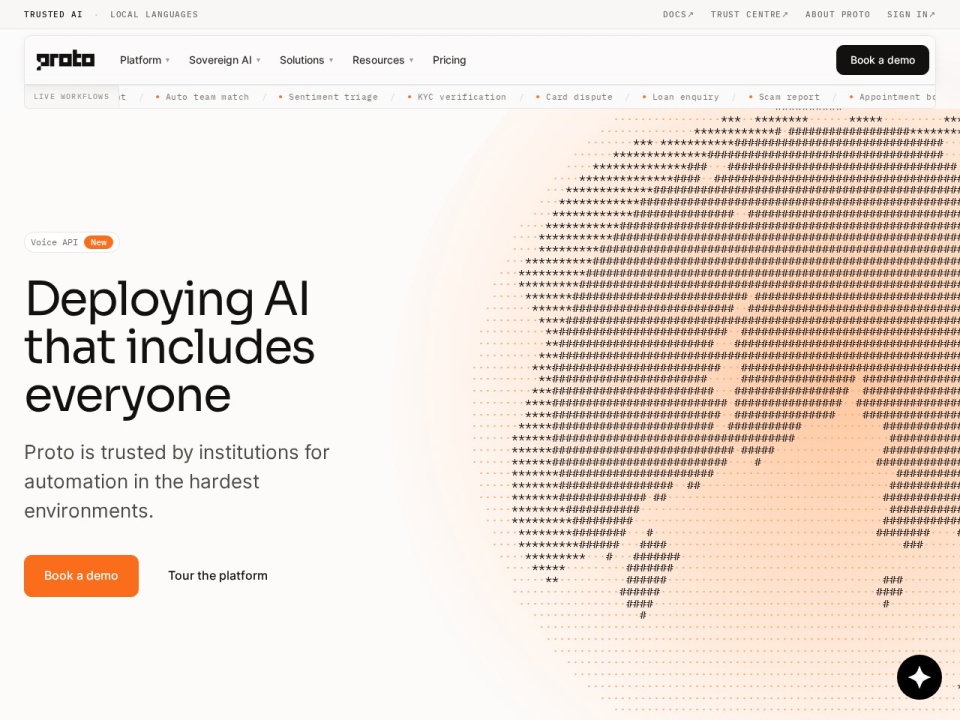Click the Scam report workflow

(784, 97)
